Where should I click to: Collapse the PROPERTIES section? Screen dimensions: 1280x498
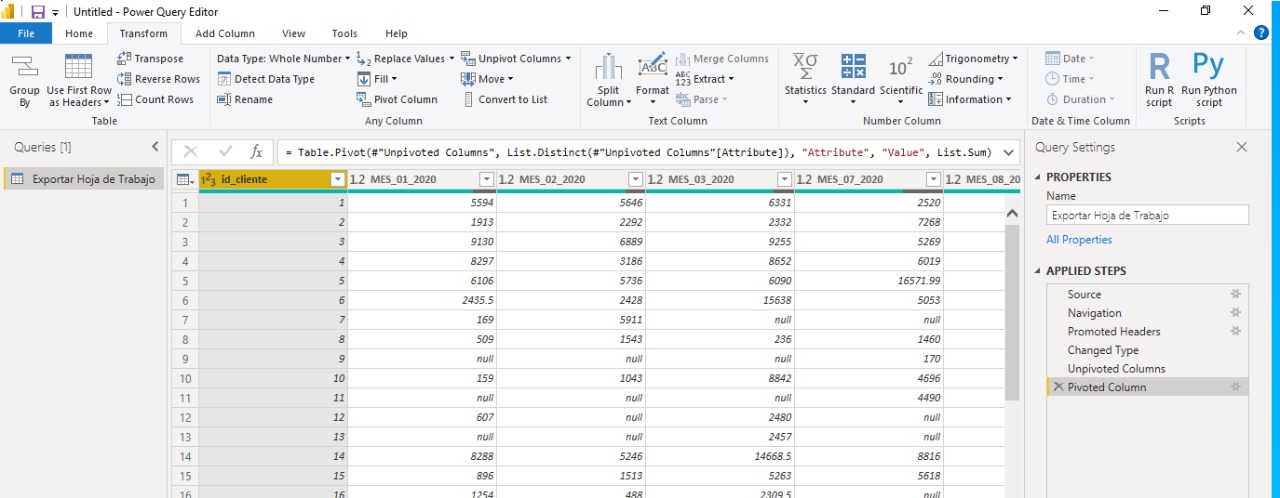pos(1037,177)
